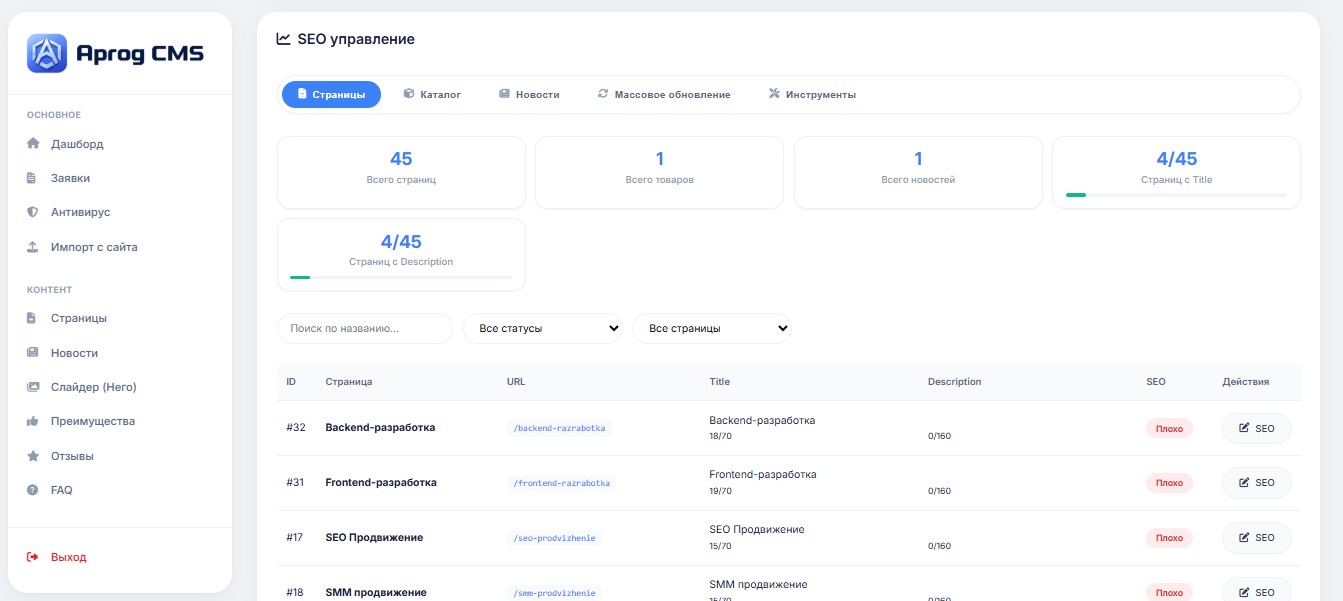This screenshot has height=601, width=1343.
Task: Click the SEO управление page heading
Action: [356, 39]
